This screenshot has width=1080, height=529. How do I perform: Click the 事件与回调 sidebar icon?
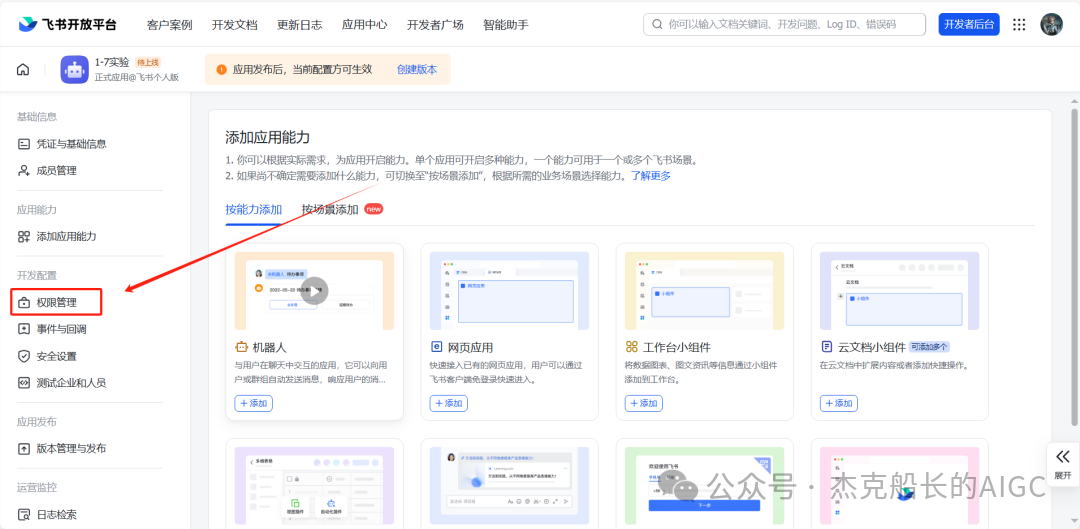click(x=23, y=329)
